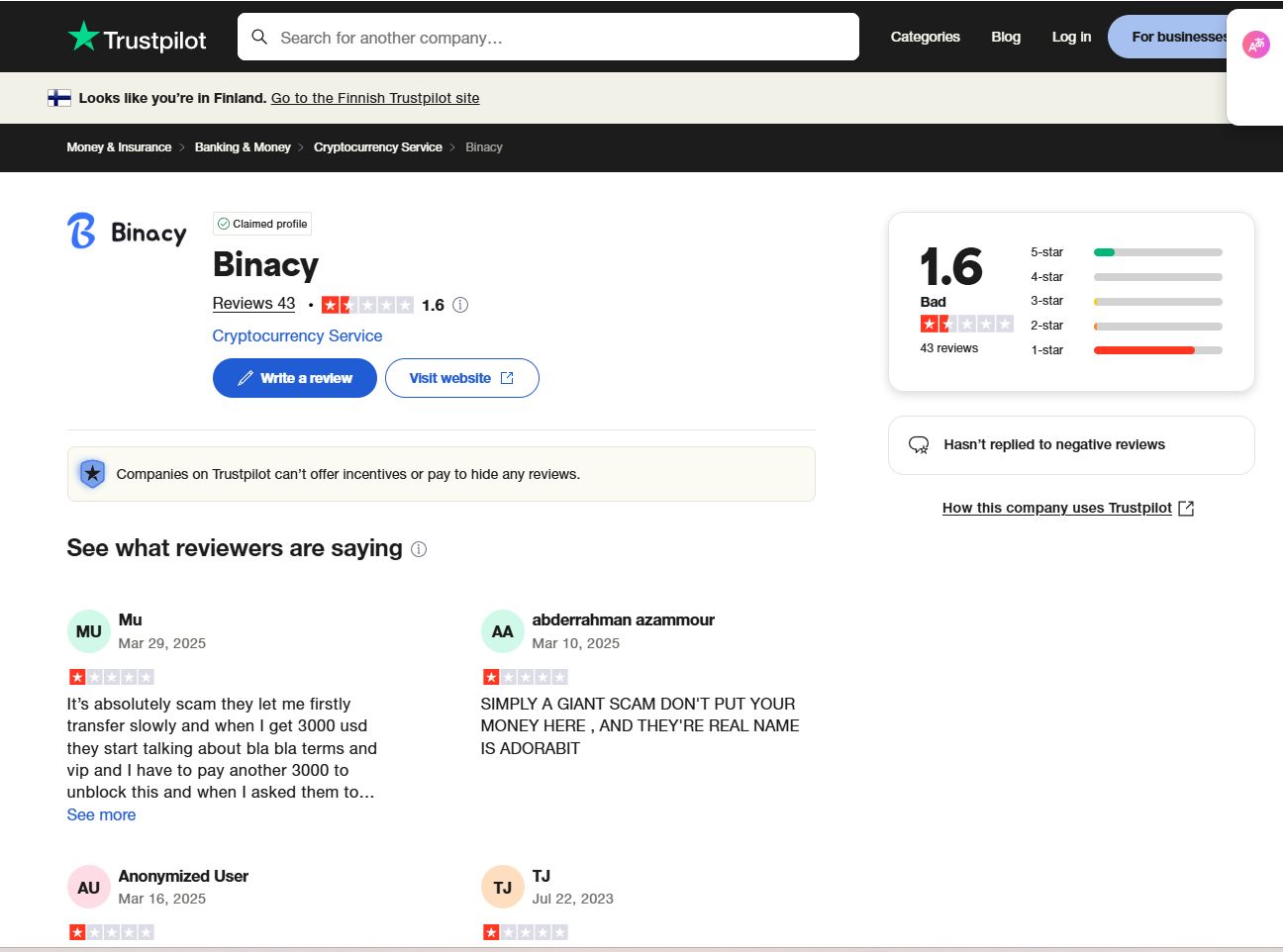The height and width of the screenshot is (952, 1283).
Task: Click the Mar 29, 2025 review date
Action: pyautogui.click(x=162, y=643)
